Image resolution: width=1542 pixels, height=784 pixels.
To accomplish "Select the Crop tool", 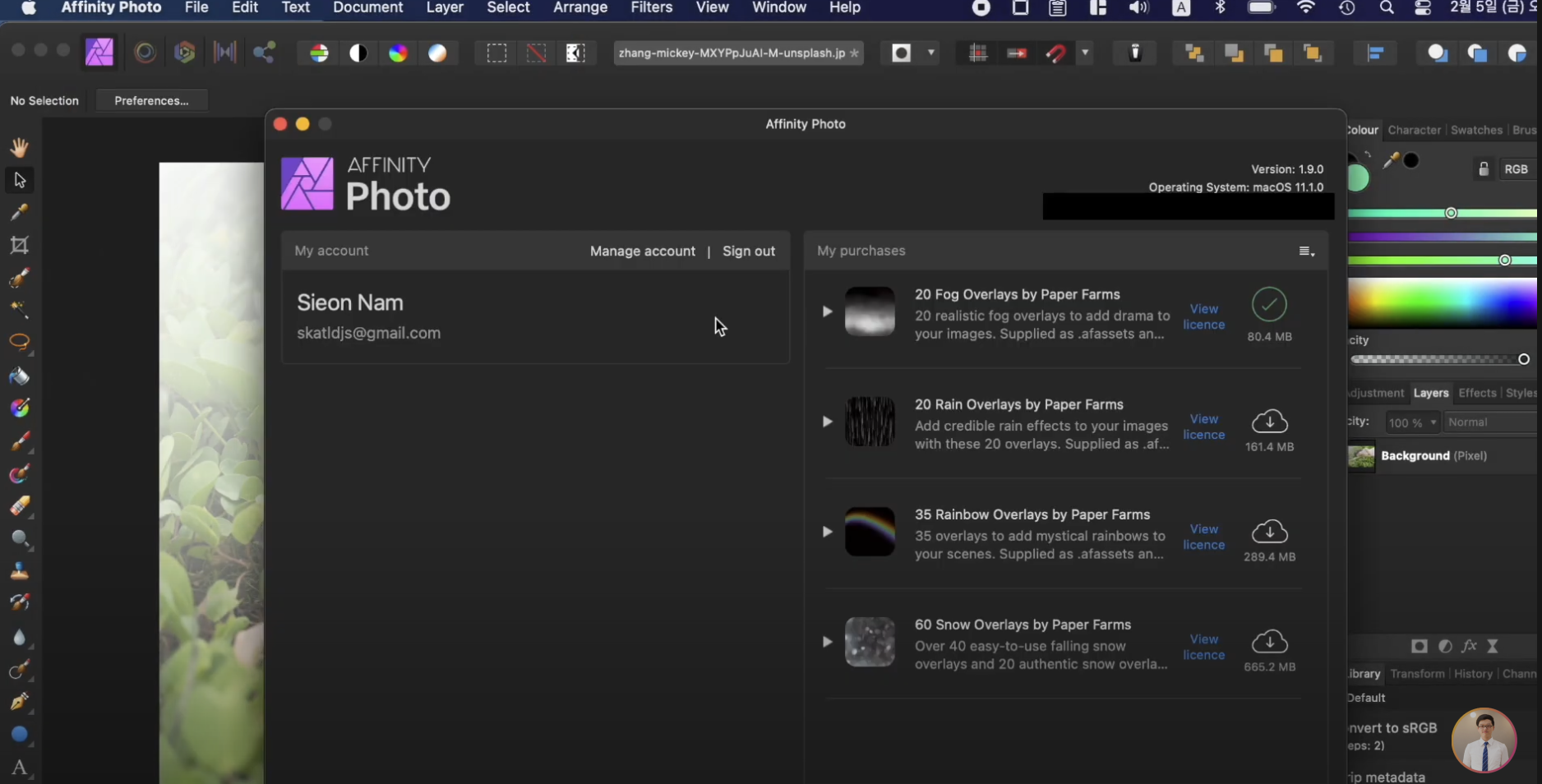I will (20, 245).
